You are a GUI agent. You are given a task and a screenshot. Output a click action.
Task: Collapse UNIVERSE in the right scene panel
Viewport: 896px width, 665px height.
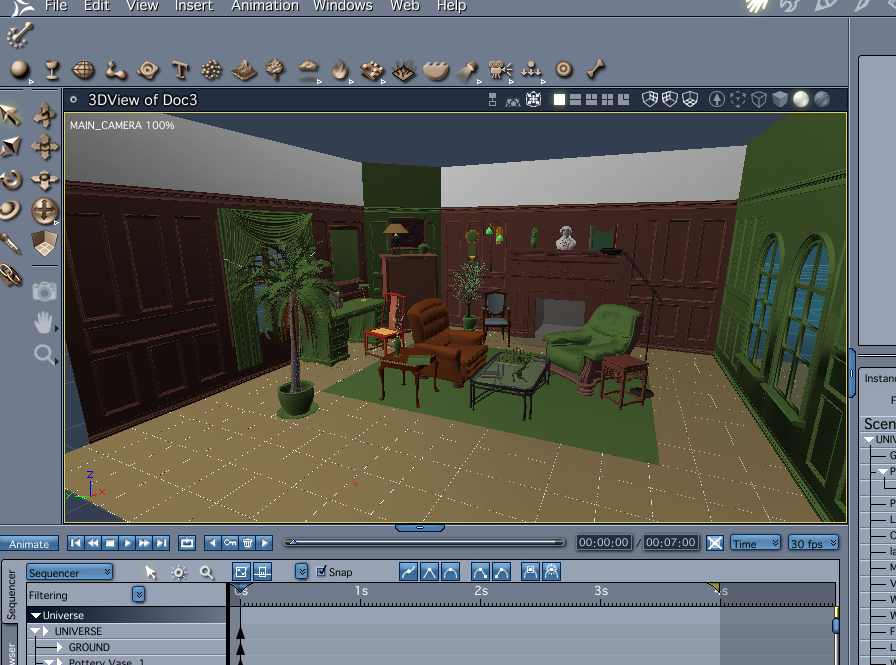869,439
